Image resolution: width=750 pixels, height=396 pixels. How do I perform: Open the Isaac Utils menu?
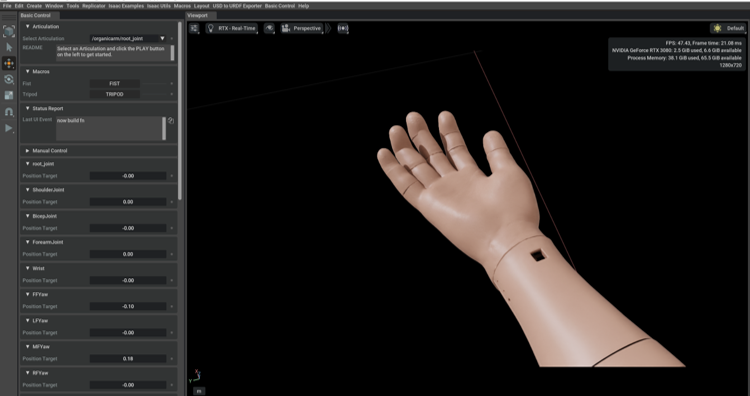(159, 6)
